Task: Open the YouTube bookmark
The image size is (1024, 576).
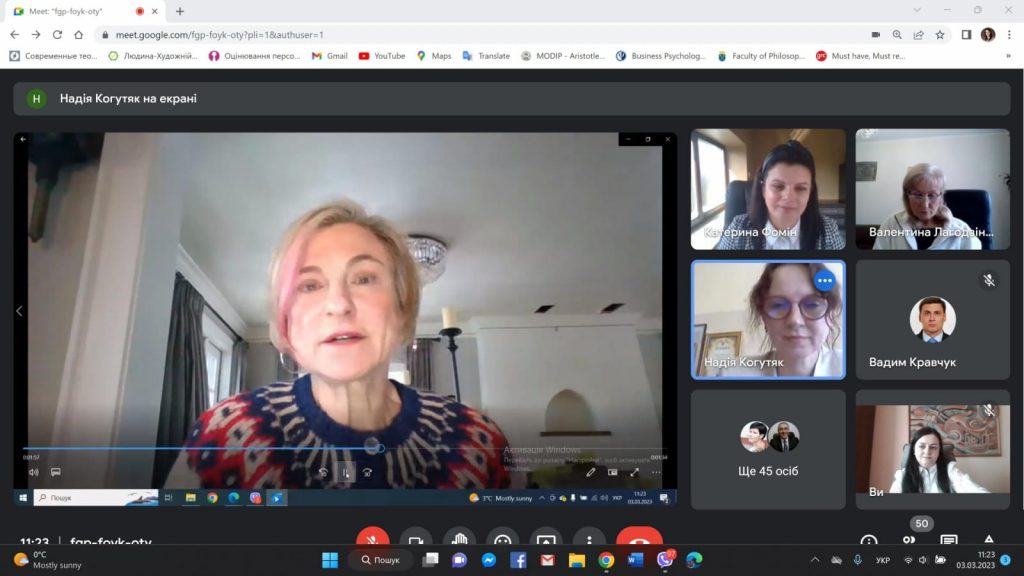Action: point(381,56)
